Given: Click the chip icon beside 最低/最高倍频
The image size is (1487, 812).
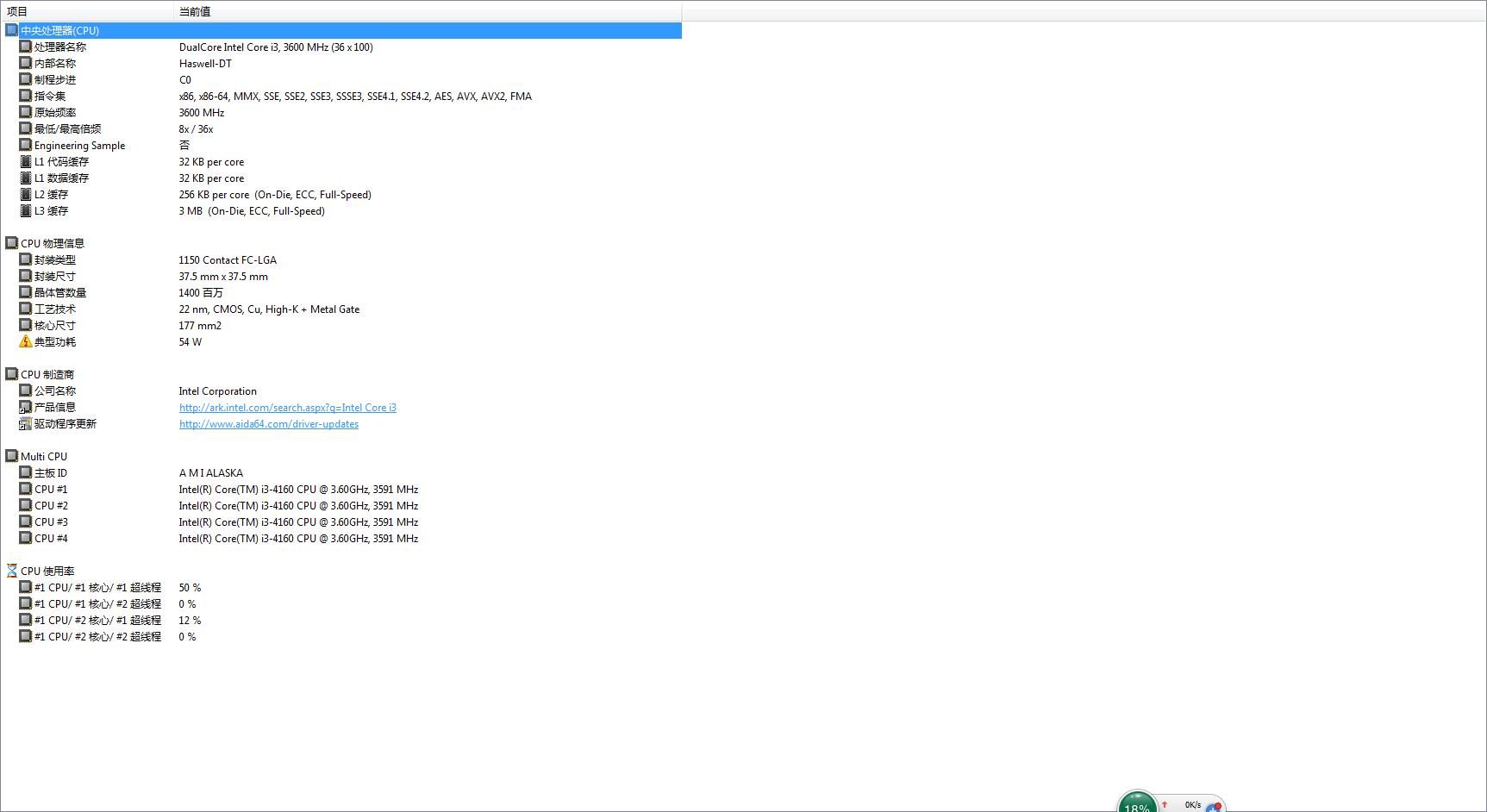Looking at the screenshot, I should 26,128.
